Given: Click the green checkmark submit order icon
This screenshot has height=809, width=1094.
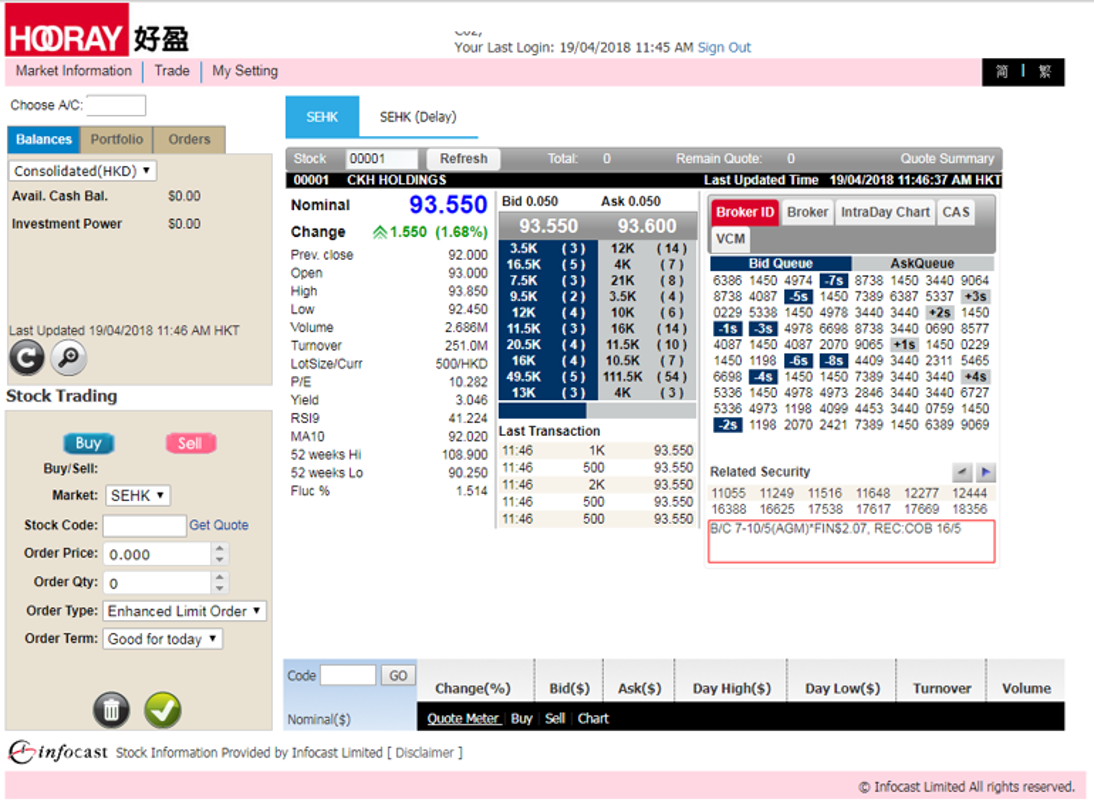Looking at the screenshot, I should 162,709.
